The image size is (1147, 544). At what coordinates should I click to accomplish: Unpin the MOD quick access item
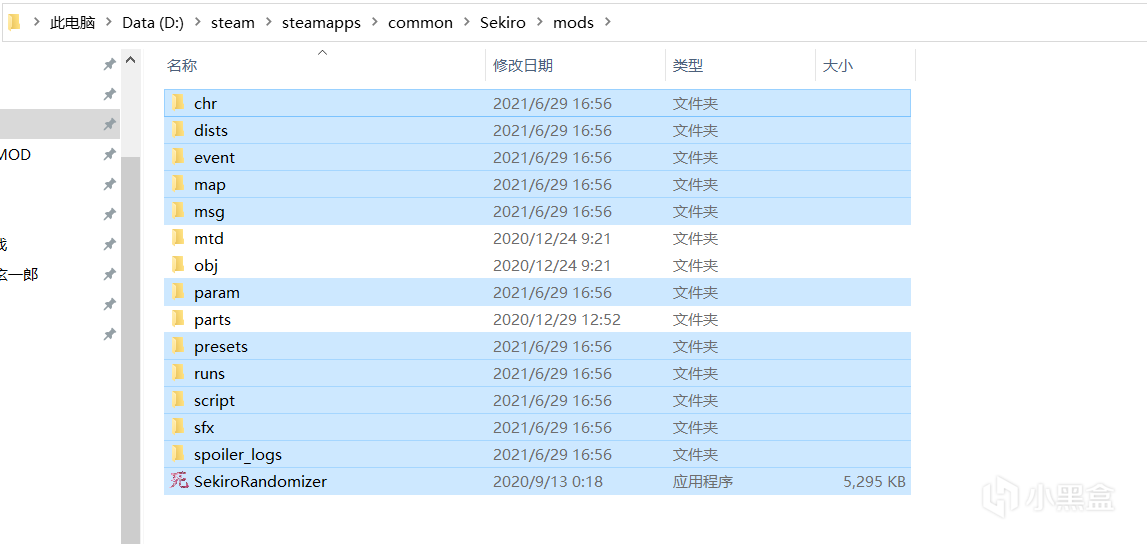(x=109, y=154)
